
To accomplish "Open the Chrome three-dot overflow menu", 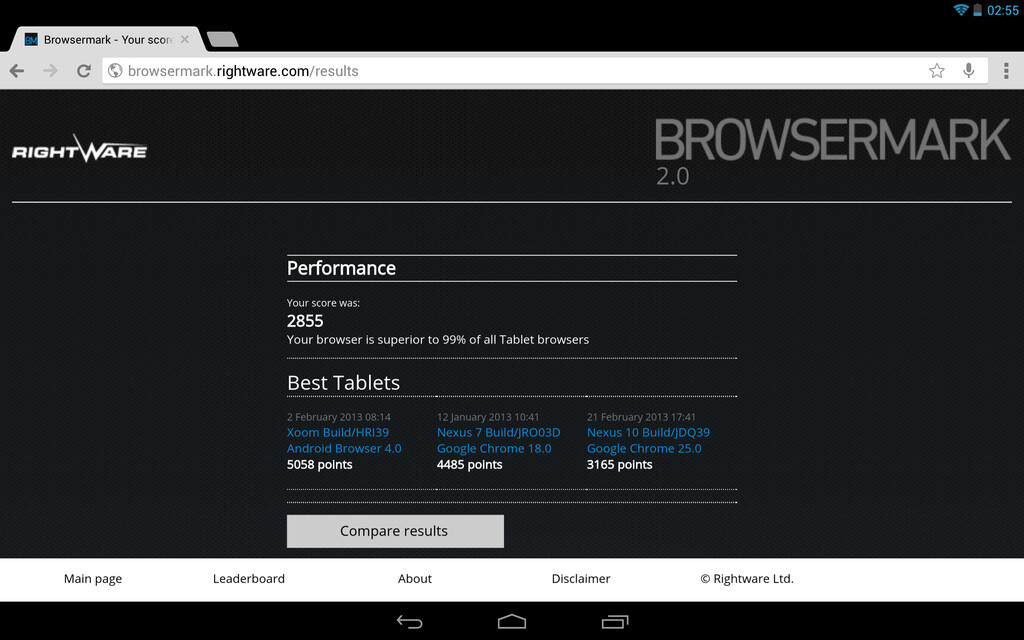I will (x=1006, y=71).
